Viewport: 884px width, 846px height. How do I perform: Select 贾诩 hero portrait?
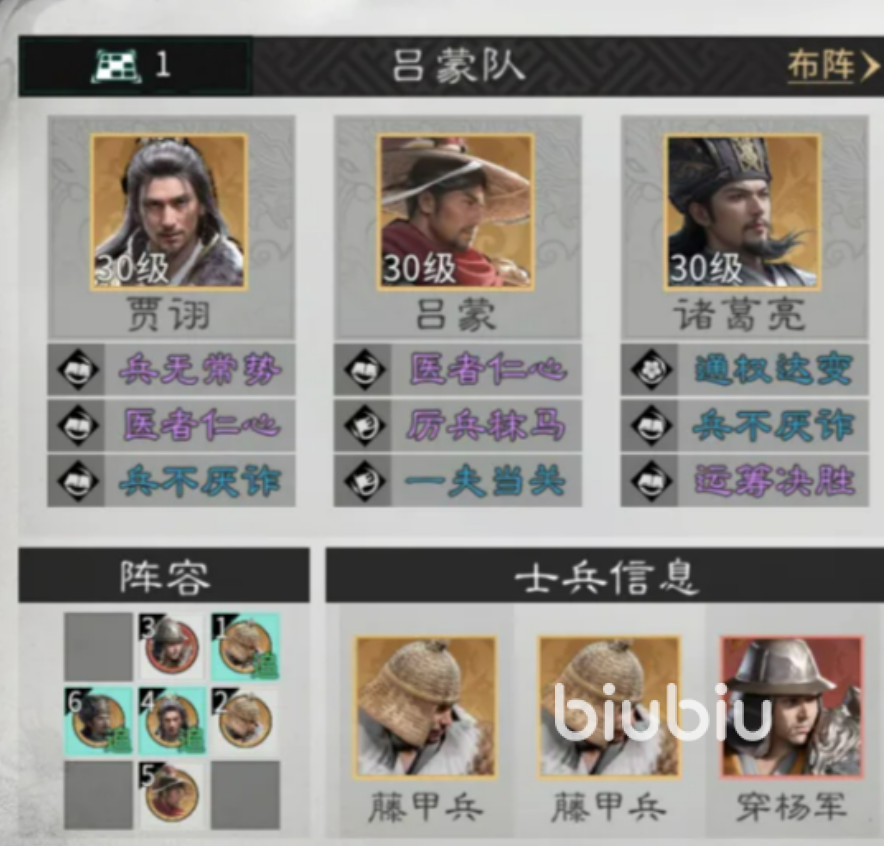[x=169, y=212]
